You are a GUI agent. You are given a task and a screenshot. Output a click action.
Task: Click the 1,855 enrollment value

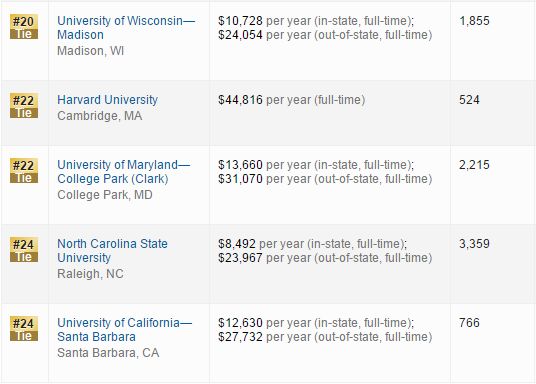tap(474, 21)
